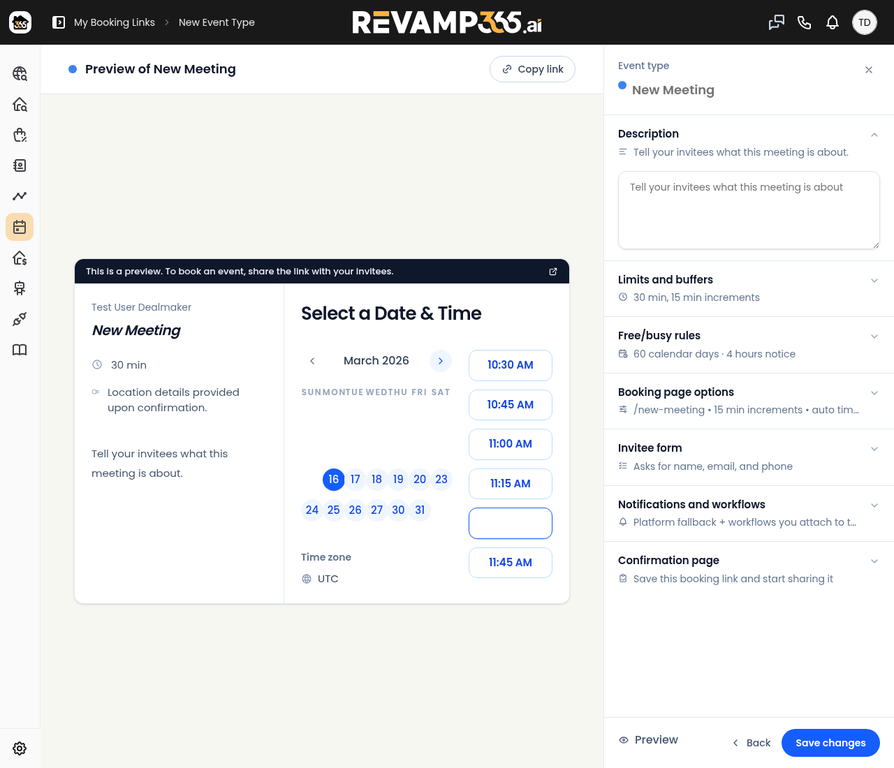Open preview in new window icon
The width and height of the screenshot is (894, 768).
(x=552, y=271)
